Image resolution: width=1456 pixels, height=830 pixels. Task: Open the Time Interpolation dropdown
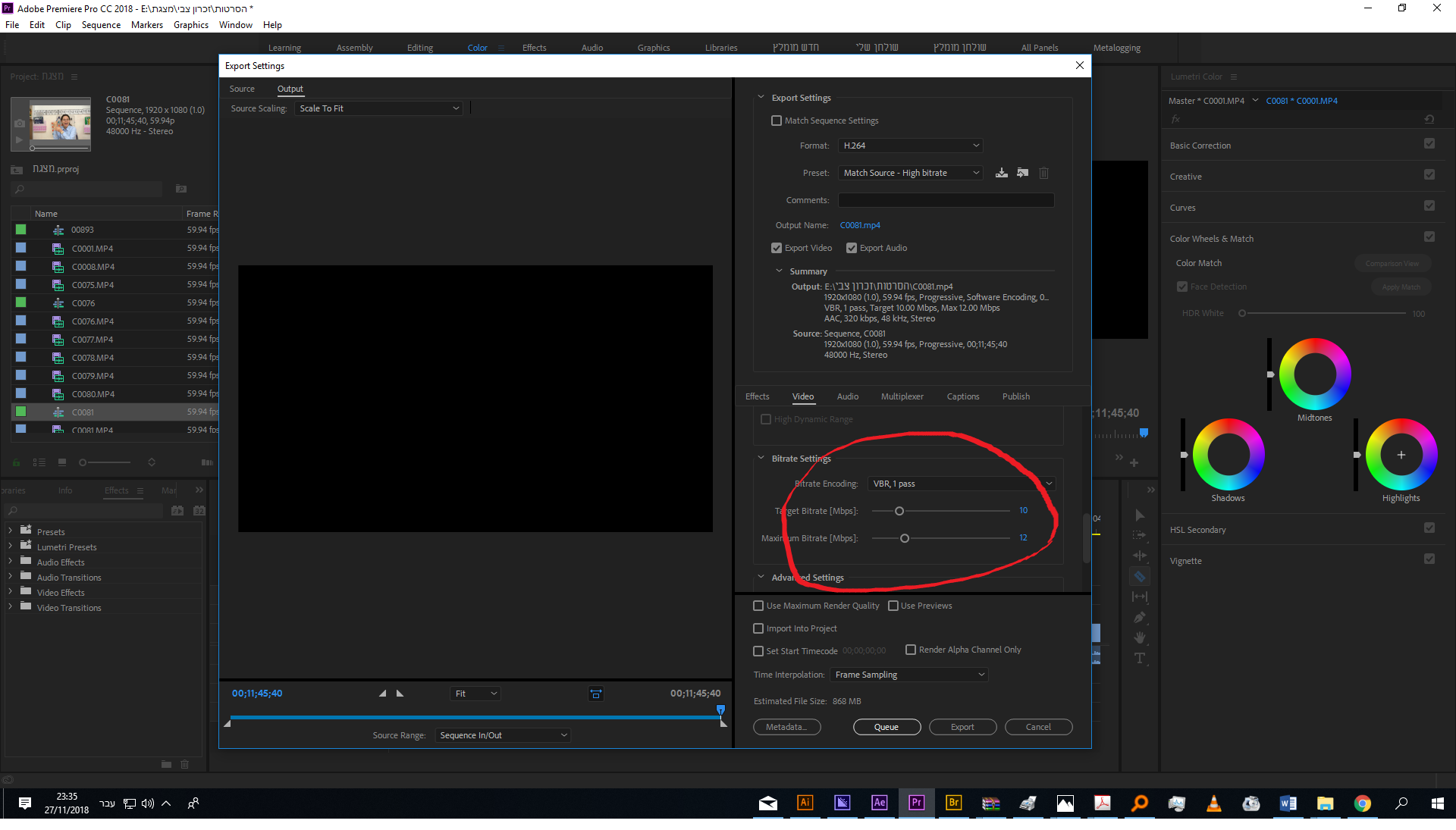point(909,675)
